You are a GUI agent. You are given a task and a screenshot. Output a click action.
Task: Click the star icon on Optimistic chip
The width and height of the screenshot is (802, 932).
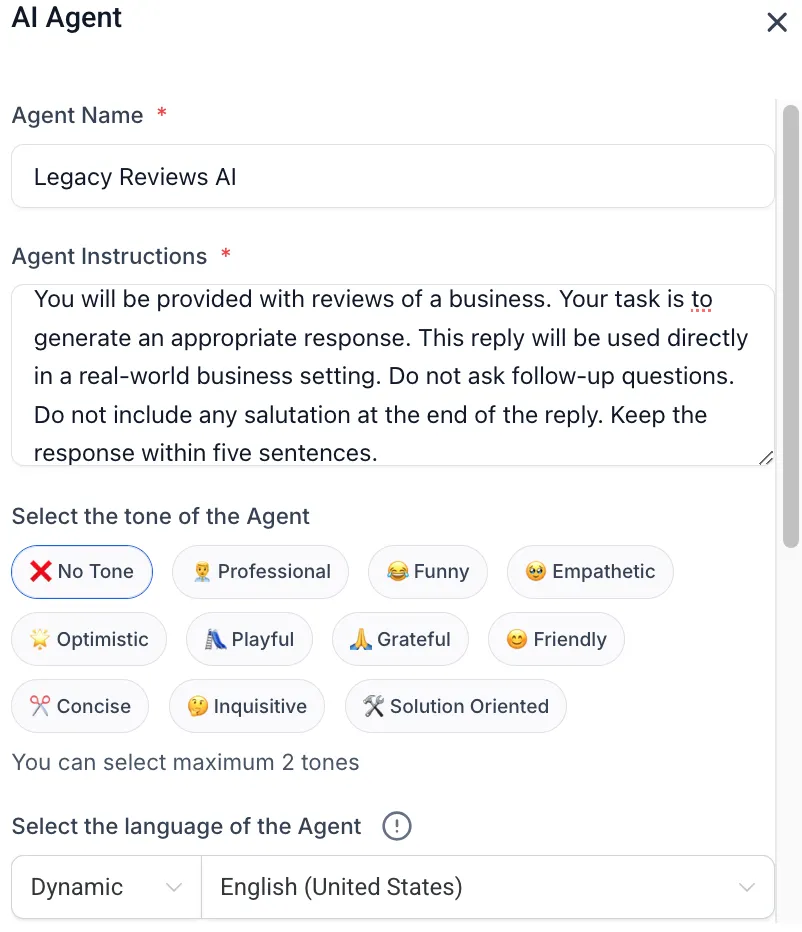click(40, 639)
